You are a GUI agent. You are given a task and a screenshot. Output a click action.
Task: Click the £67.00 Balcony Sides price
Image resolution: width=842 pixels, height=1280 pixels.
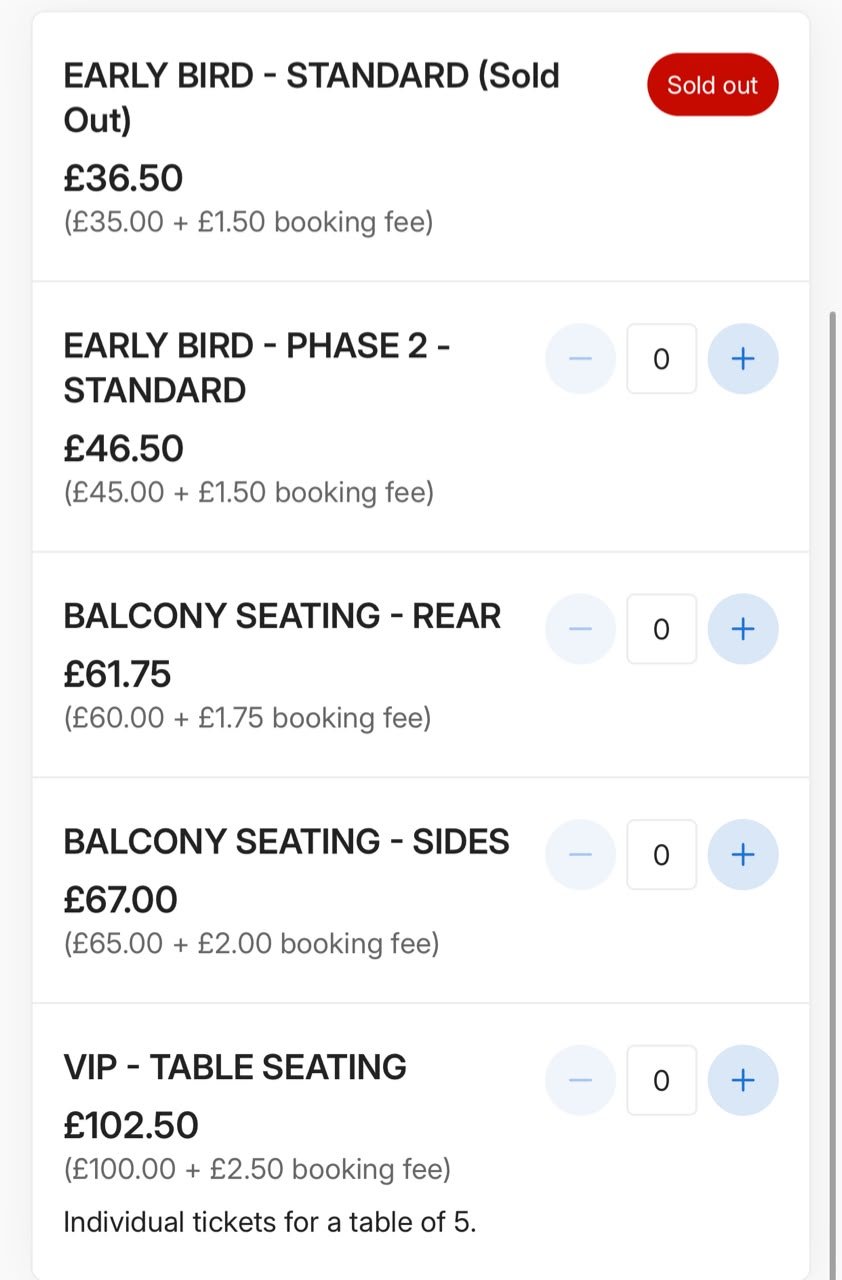point(120,900)
